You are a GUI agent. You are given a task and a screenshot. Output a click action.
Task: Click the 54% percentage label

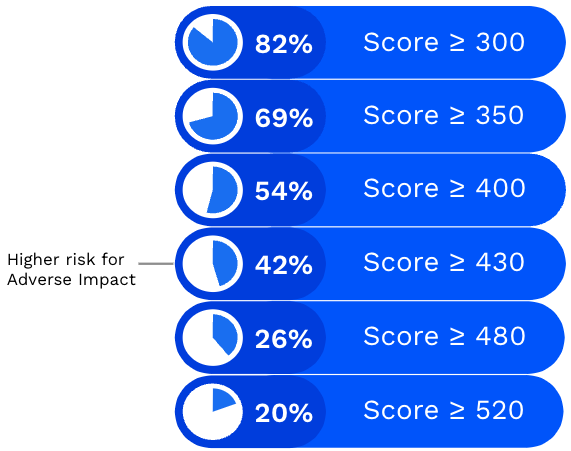pos(284,191)
